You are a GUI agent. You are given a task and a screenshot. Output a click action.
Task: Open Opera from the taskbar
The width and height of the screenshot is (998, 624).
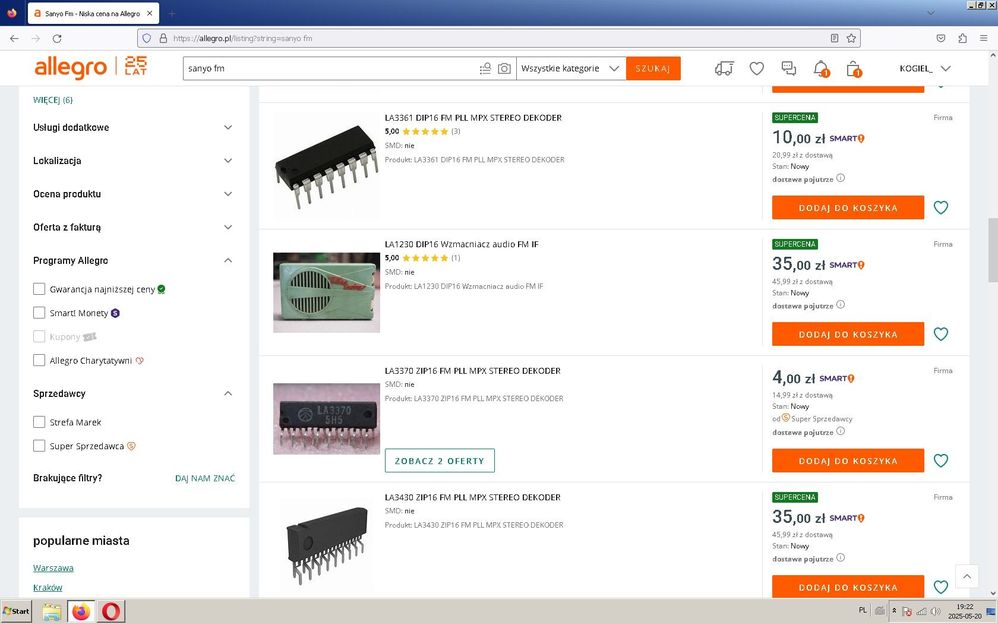(x=111, y=612)
